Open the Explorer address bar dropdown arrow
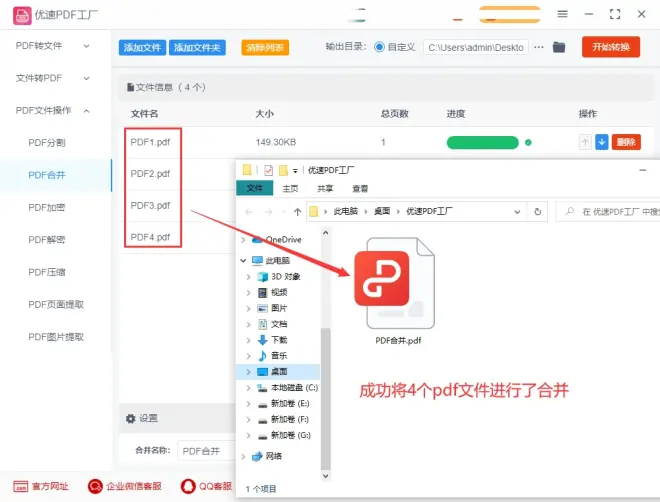The image size is (660, 502). 517,212
